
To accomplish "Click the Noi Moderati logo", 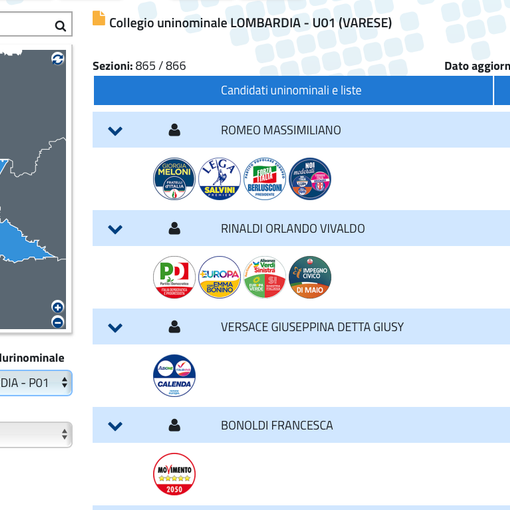I will 310,179.
